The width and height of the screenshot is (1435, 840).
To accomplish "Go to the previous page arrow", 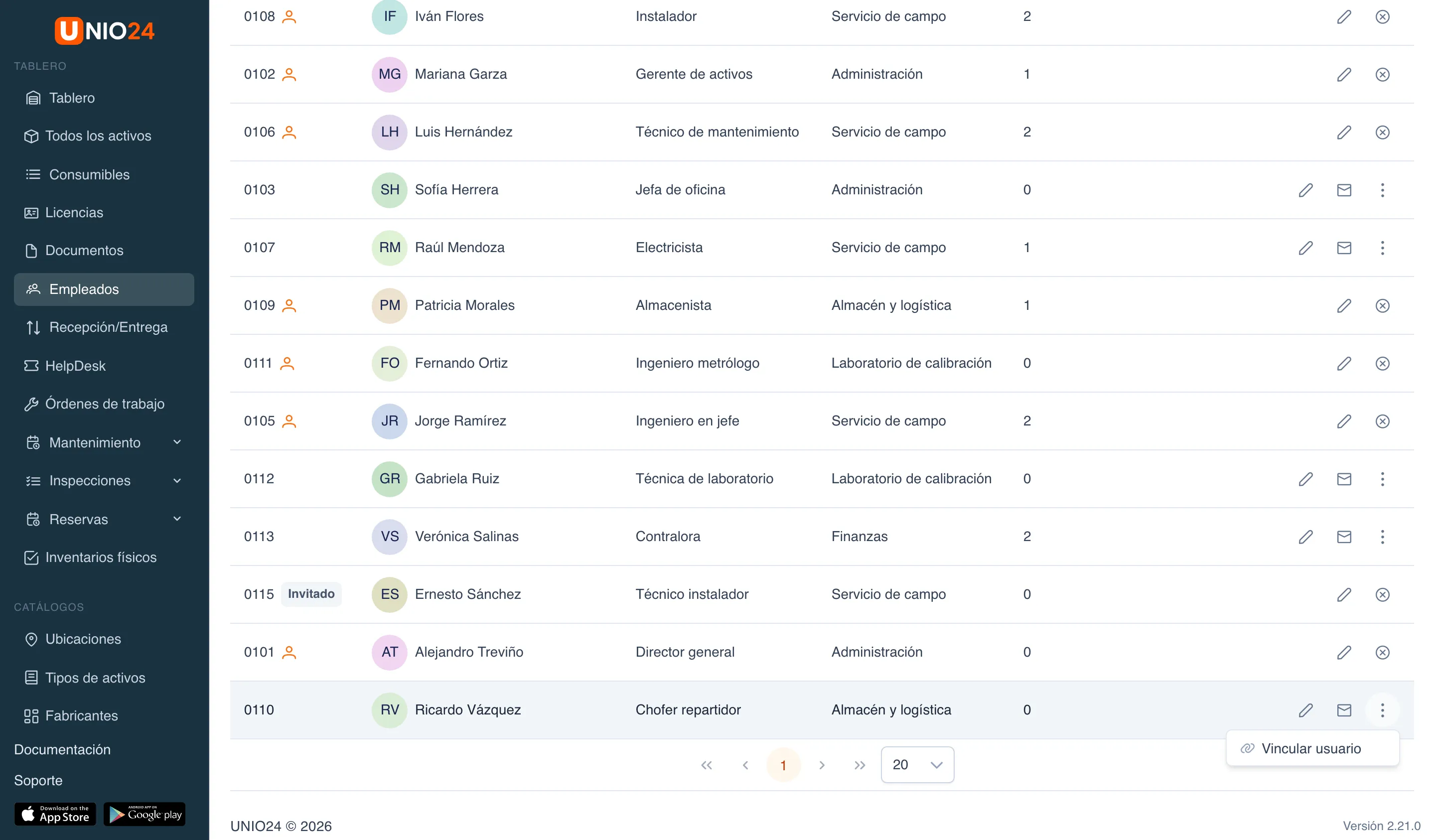I will pos(745,765).
